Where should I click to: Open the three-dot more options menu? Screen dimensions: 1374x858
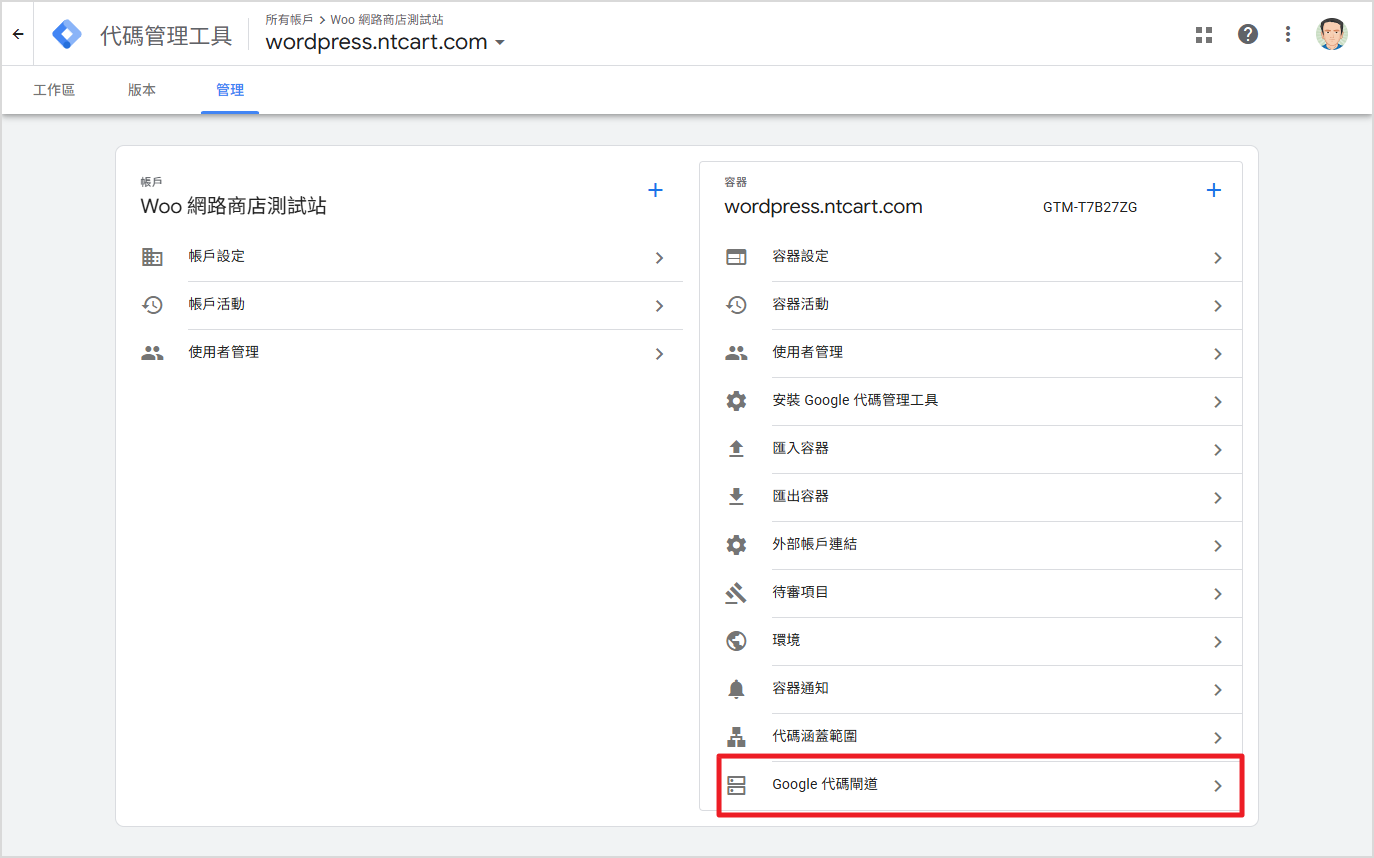pos(1288,35)
